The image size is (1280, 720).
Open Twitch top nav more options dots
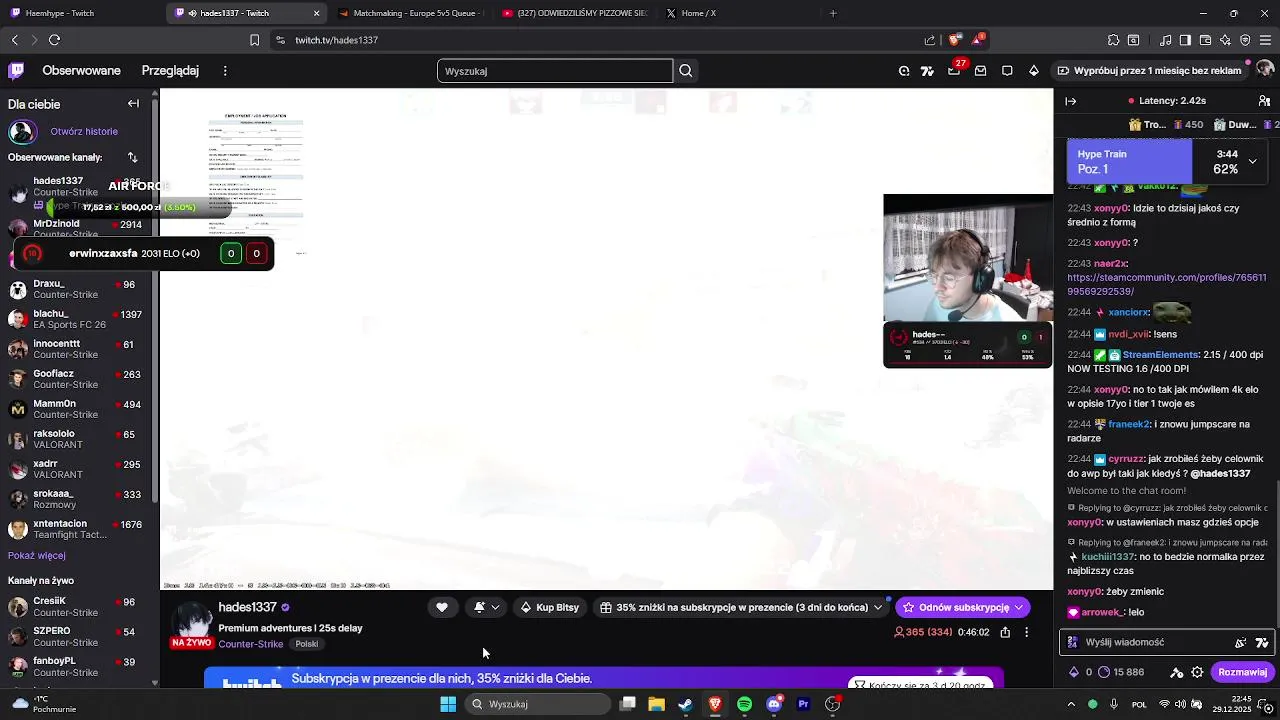tap(225, 71)
